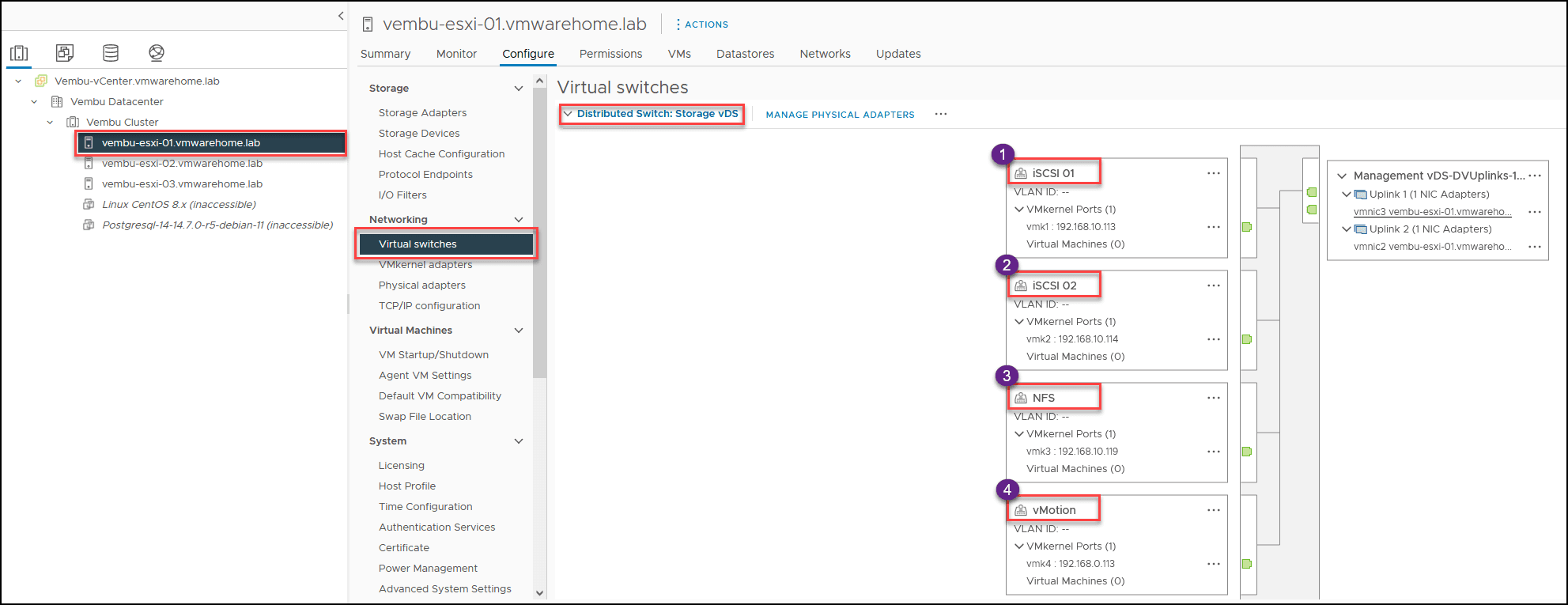Select the Postgresql-14 debian-11 (inaccessible) VM
The image size is (1568, 605).
point(217,225)
